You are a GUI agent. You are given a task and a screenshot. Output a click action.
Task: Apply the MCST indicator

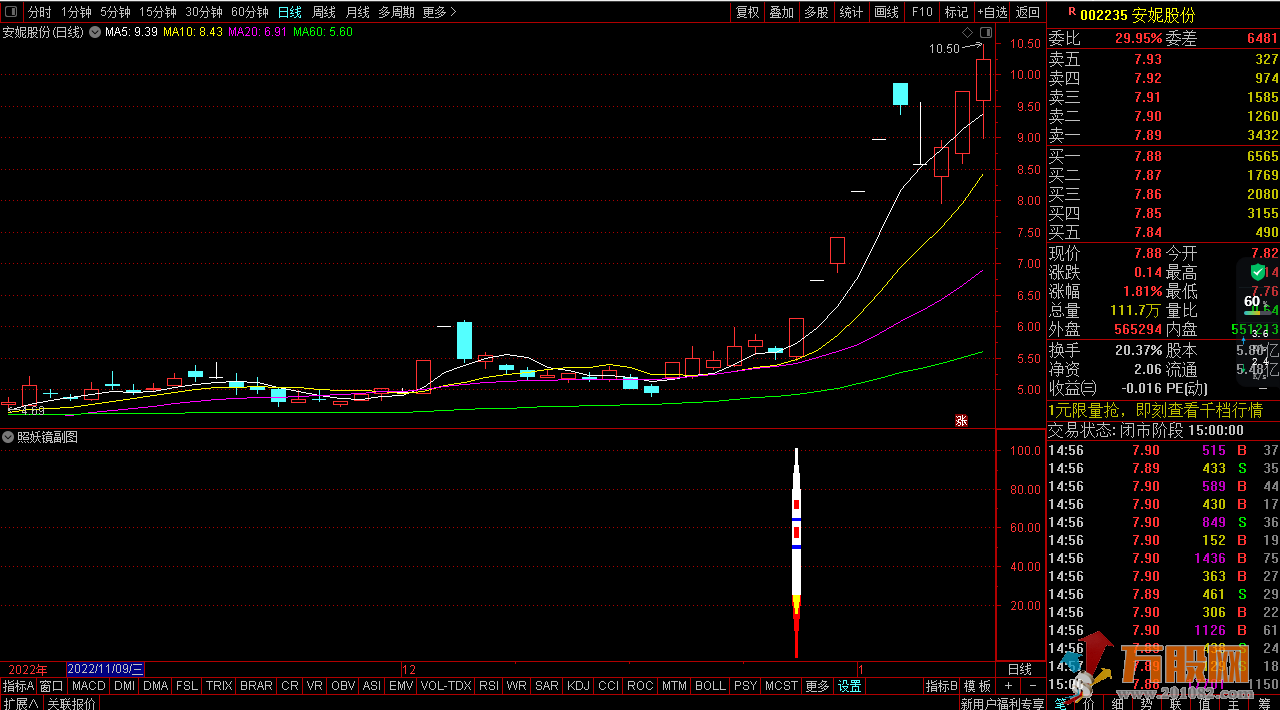pyautogui.click(x=781, y=686)
